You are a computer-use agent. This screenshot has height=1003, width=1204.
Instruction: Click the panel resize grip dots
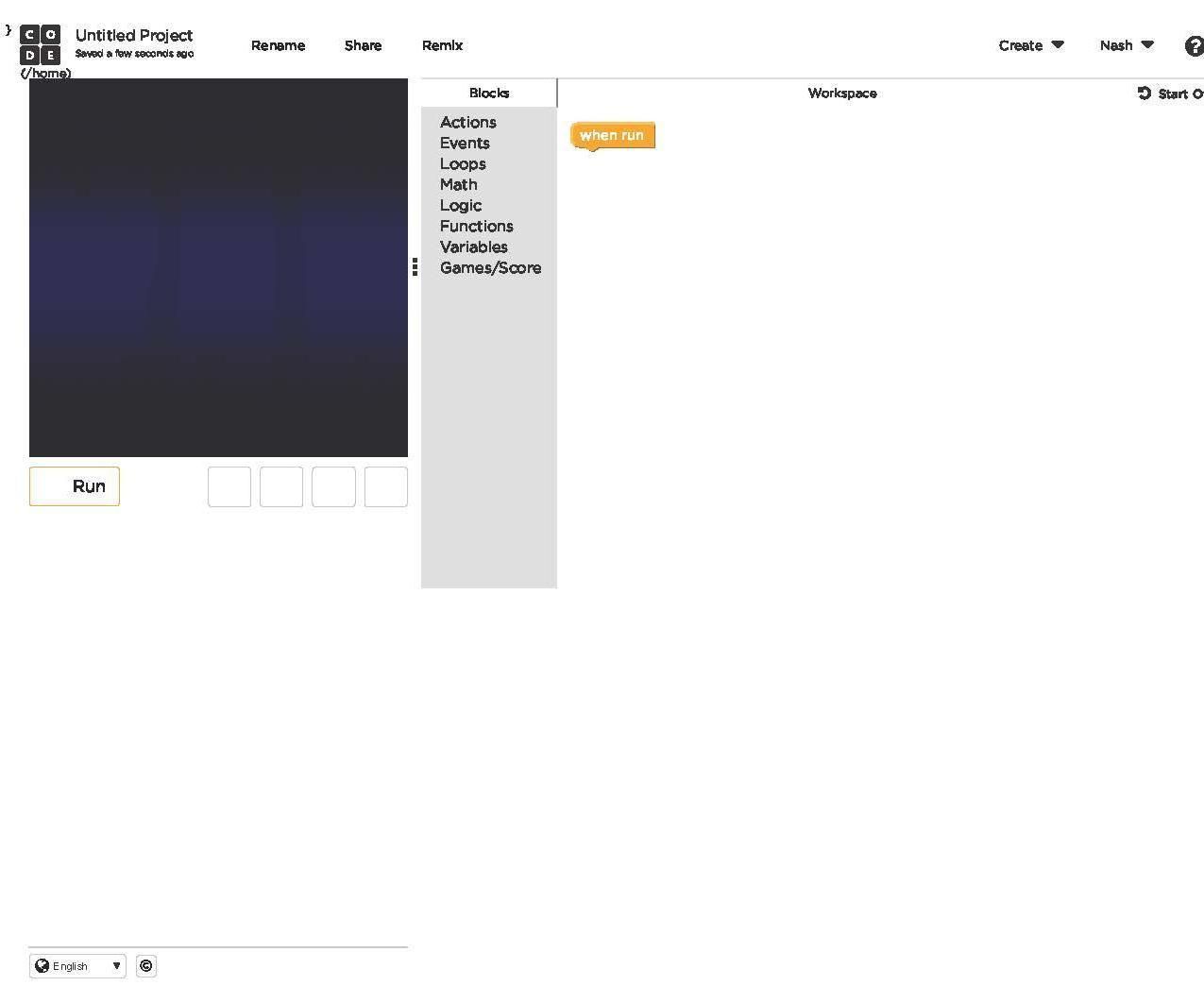tap(415, 267)
